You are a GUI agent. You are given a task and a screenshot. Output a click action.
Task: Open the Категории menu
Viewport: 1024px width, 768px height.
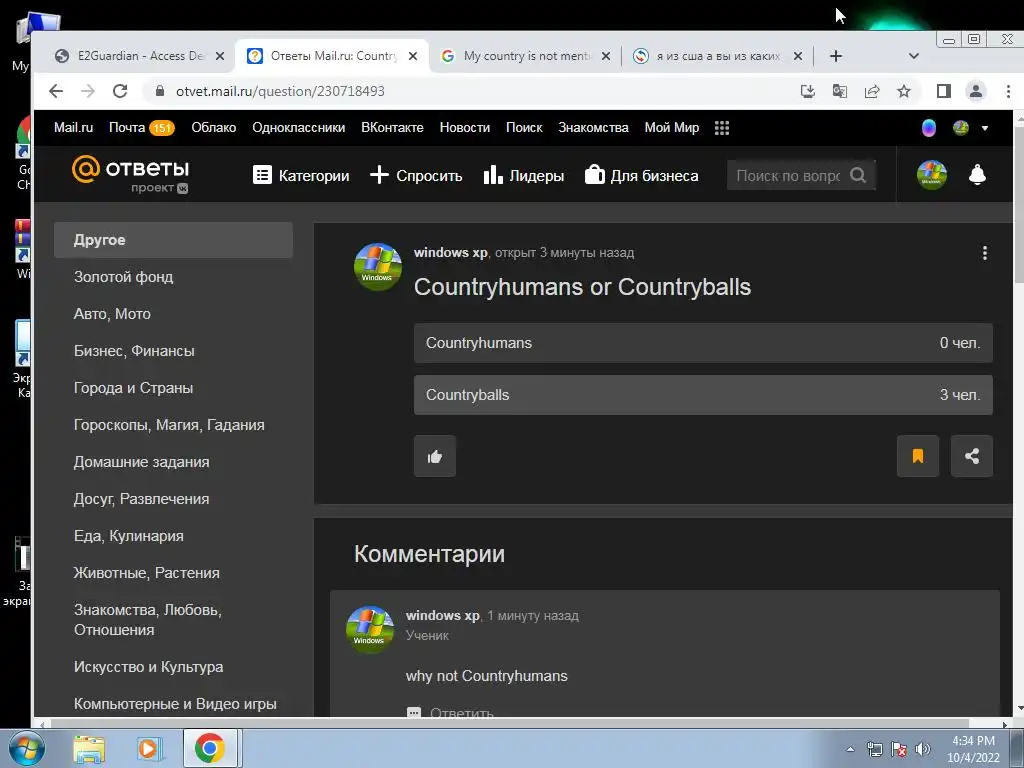click(301, 175)
